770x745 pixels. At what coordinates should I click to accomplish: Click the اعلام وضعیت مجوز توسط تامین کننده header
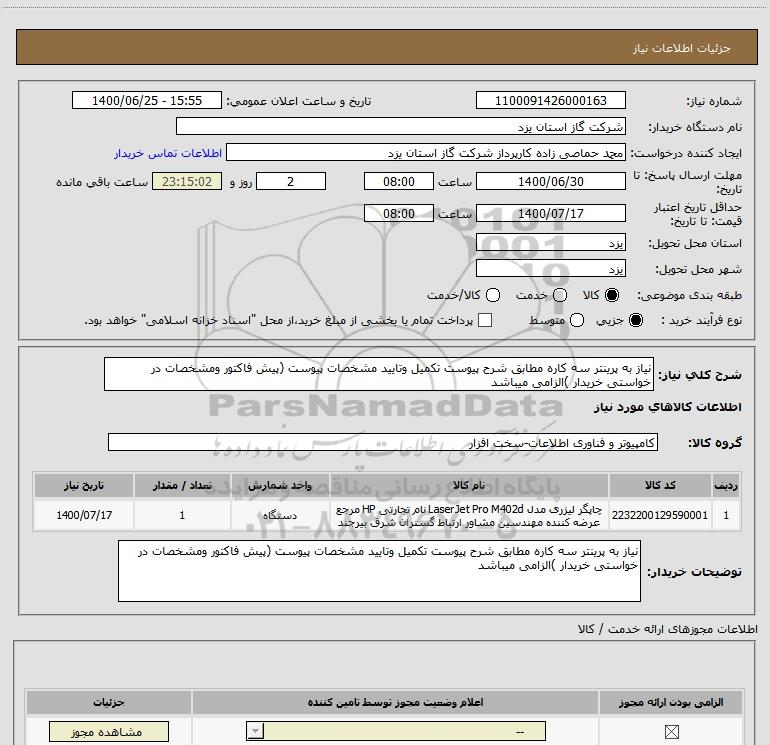[x=395, y=702]
